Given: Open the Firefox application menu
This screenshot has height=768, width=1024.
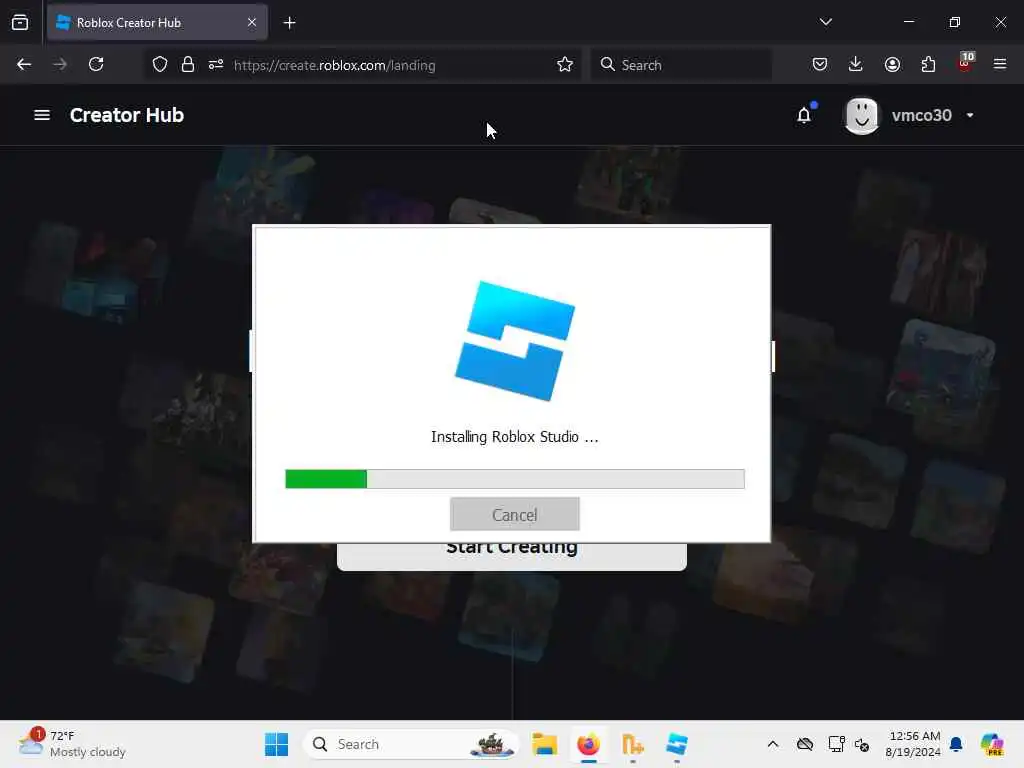Looking at the screenshot, I should click(1000, 64).
